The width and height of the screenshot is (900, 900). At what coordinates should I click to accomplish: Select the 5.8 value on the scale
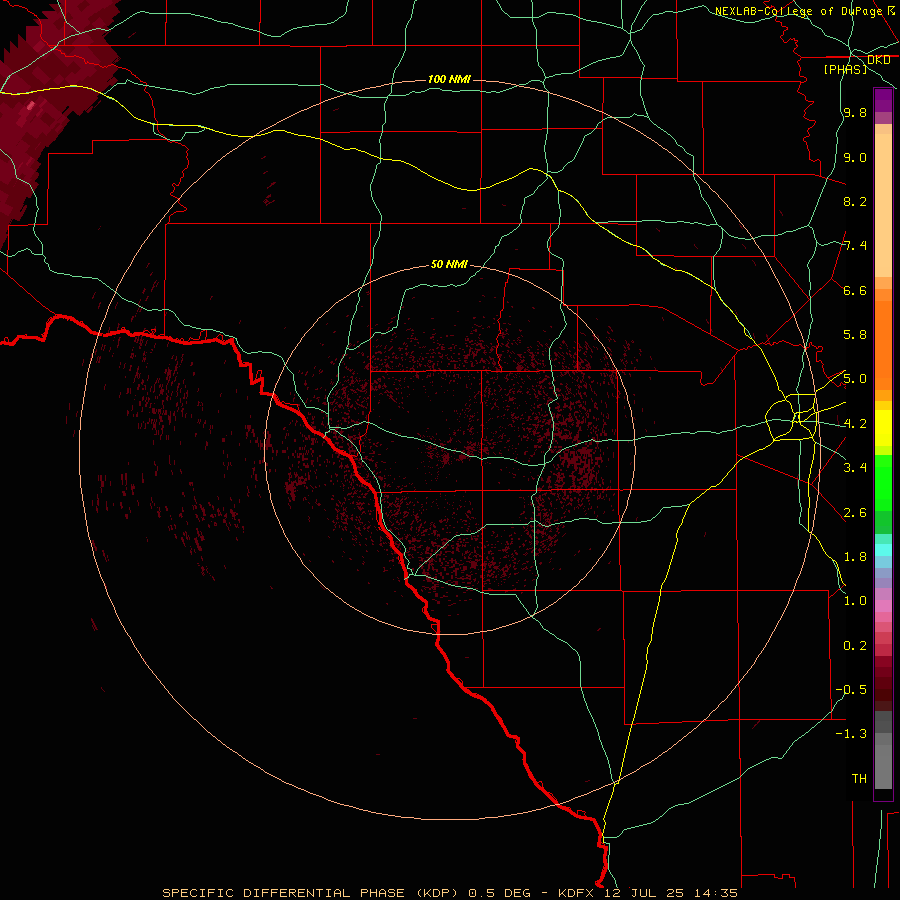tap(855, 335)
